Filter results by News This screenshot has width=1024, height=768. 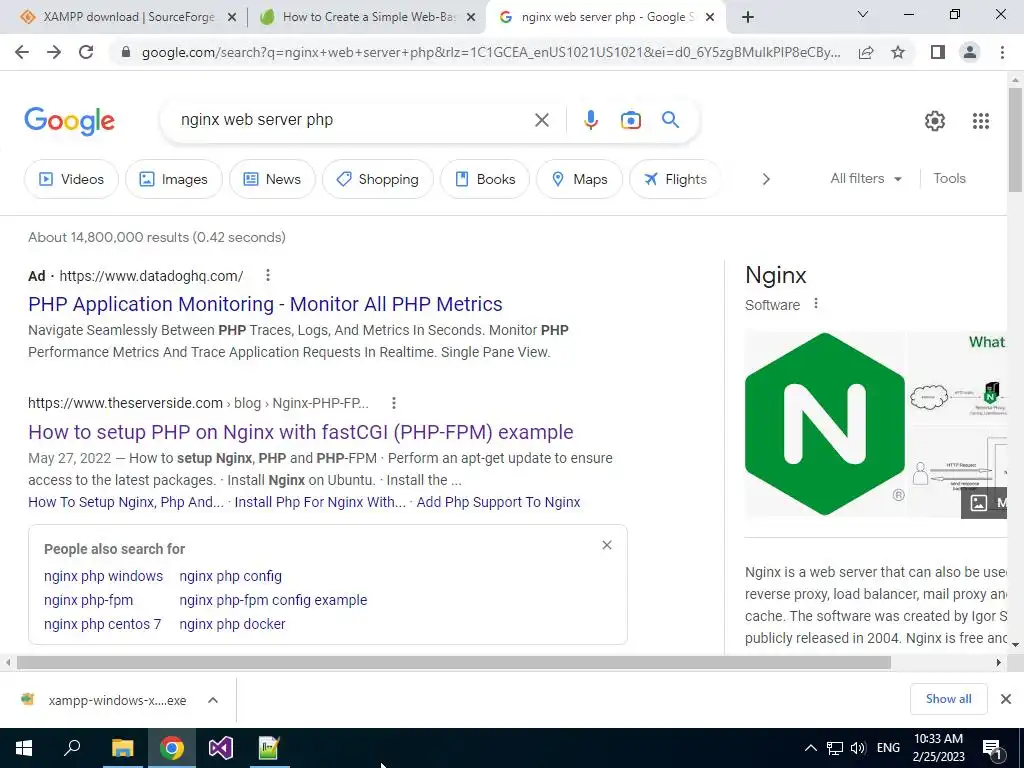(272, 179)
